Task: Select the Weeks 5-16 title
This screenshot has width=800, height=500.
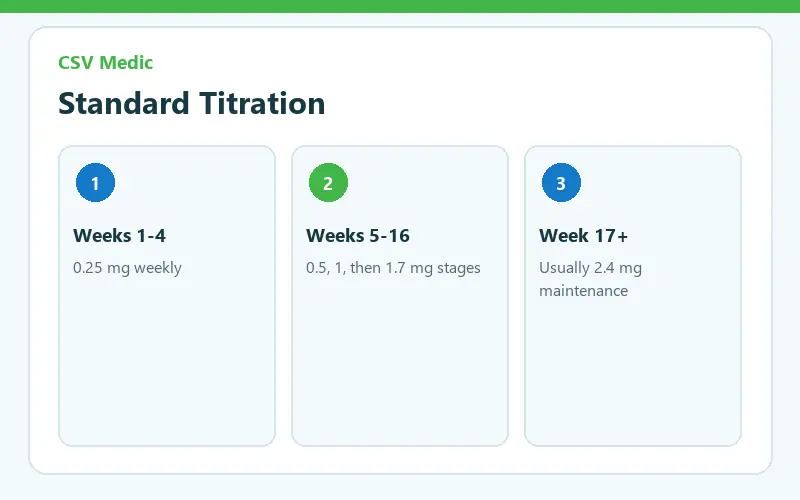Action: coord(358,236)
